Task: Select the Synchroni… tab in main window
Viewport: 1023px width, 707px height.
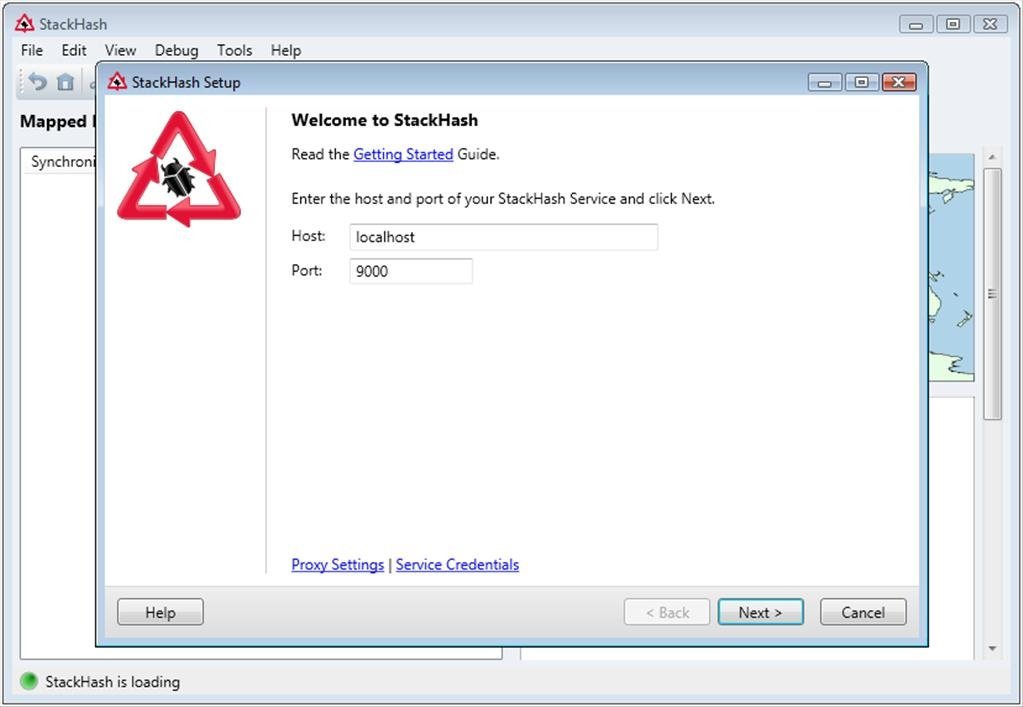Action: tap(63, 162)
